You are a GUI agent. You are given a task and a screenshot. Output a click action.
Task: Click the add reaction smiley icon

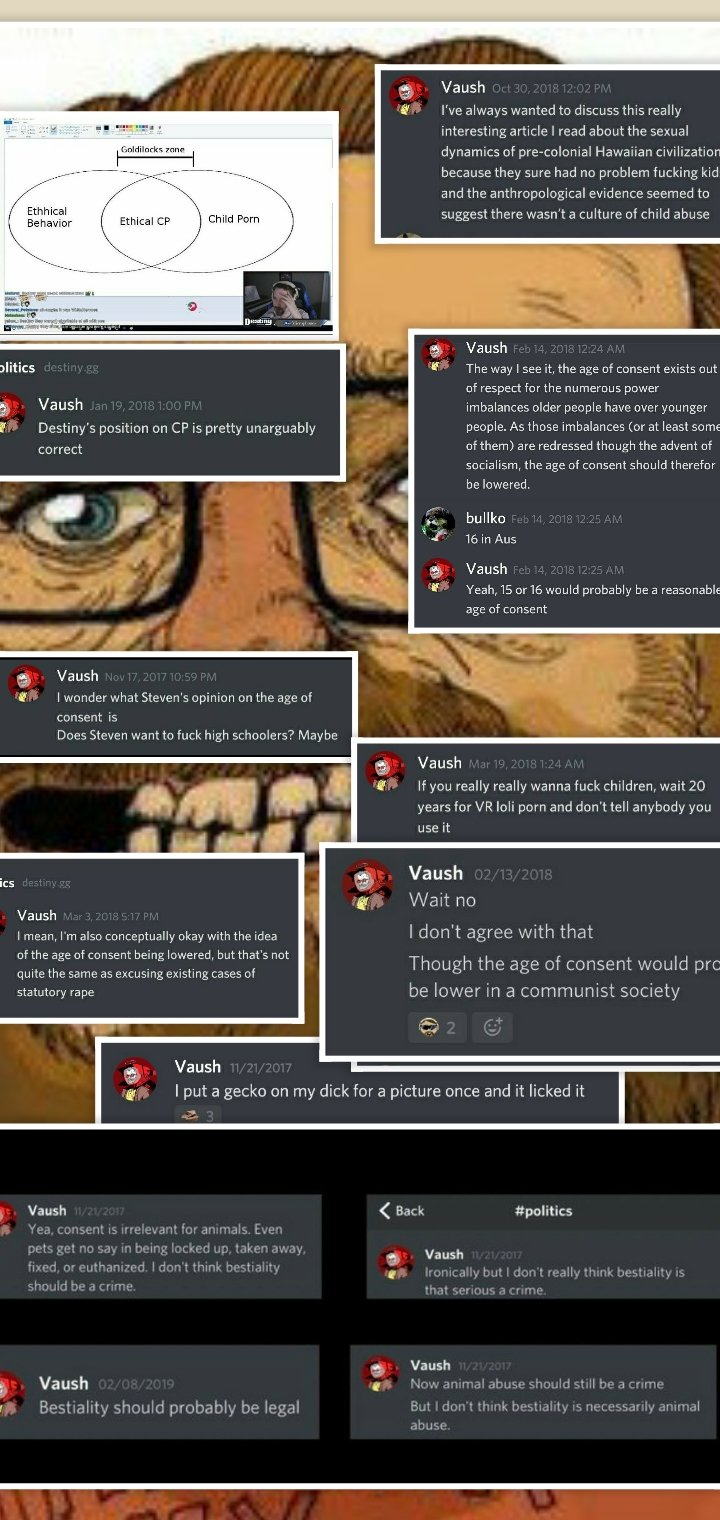492,1027
